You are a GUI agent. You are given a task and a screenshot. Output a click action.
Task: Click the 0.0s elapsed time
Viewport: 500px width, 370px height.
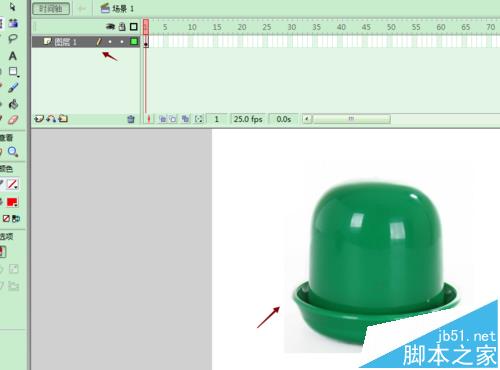pos(284,119)
